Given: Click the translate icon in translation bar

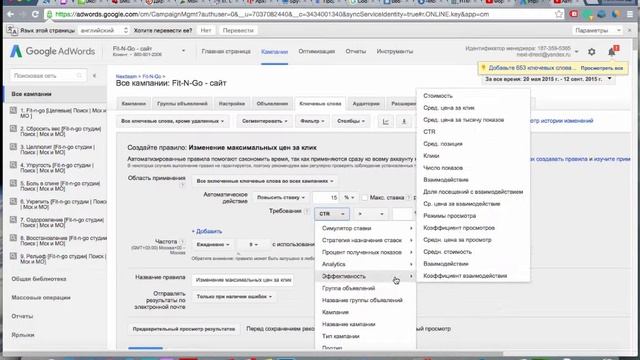Looking at the screenshot, I should click(x=12, y=30).
